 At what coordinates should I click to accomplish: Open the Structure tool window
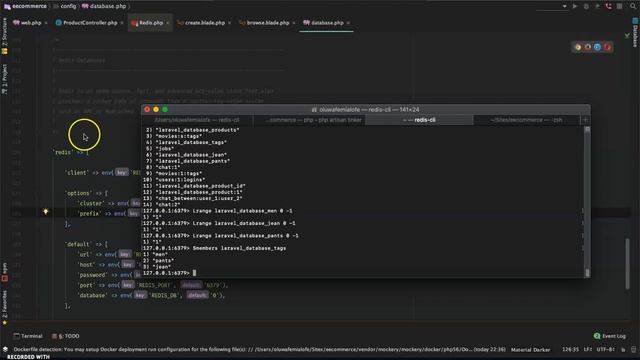pyautogui.click(x=4, y=36)
